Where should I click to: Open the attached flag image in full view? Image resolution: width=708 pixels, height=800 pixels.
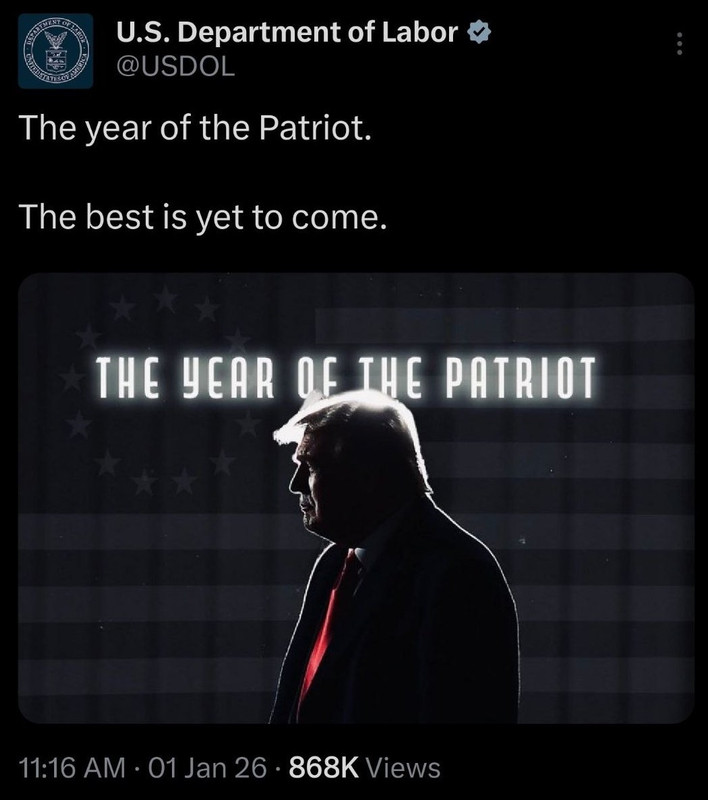tap(356, 498)
